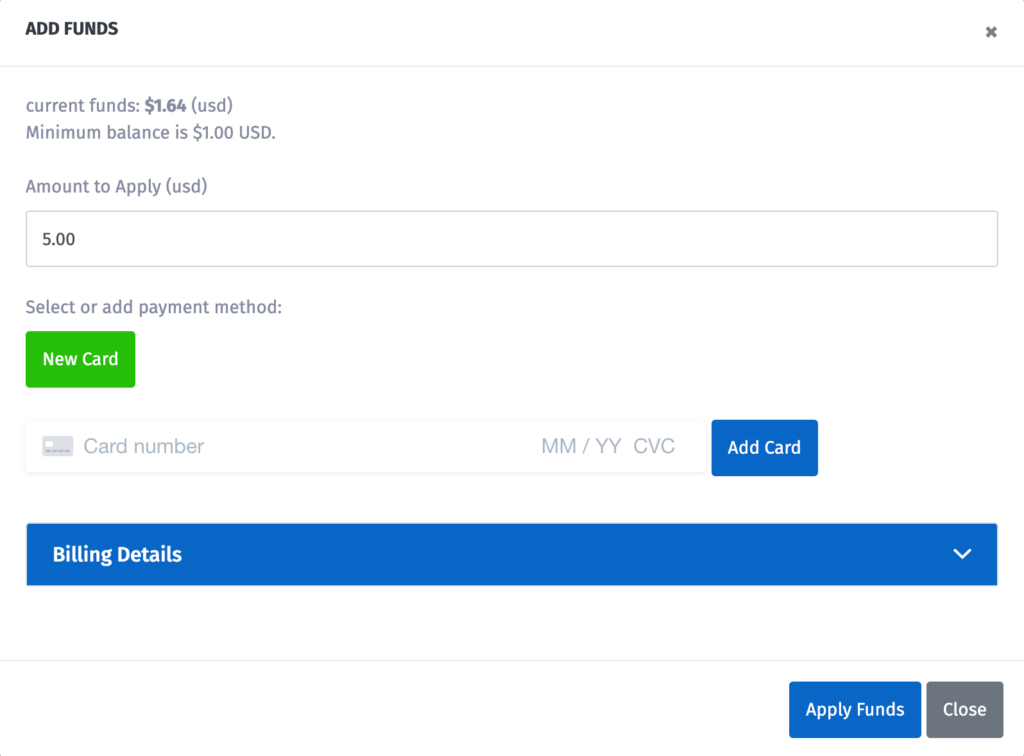The width and height of the screenshot is (1024, 756).
Task: Click the 'Select or add payment method:' label
Action: point(154,307)
